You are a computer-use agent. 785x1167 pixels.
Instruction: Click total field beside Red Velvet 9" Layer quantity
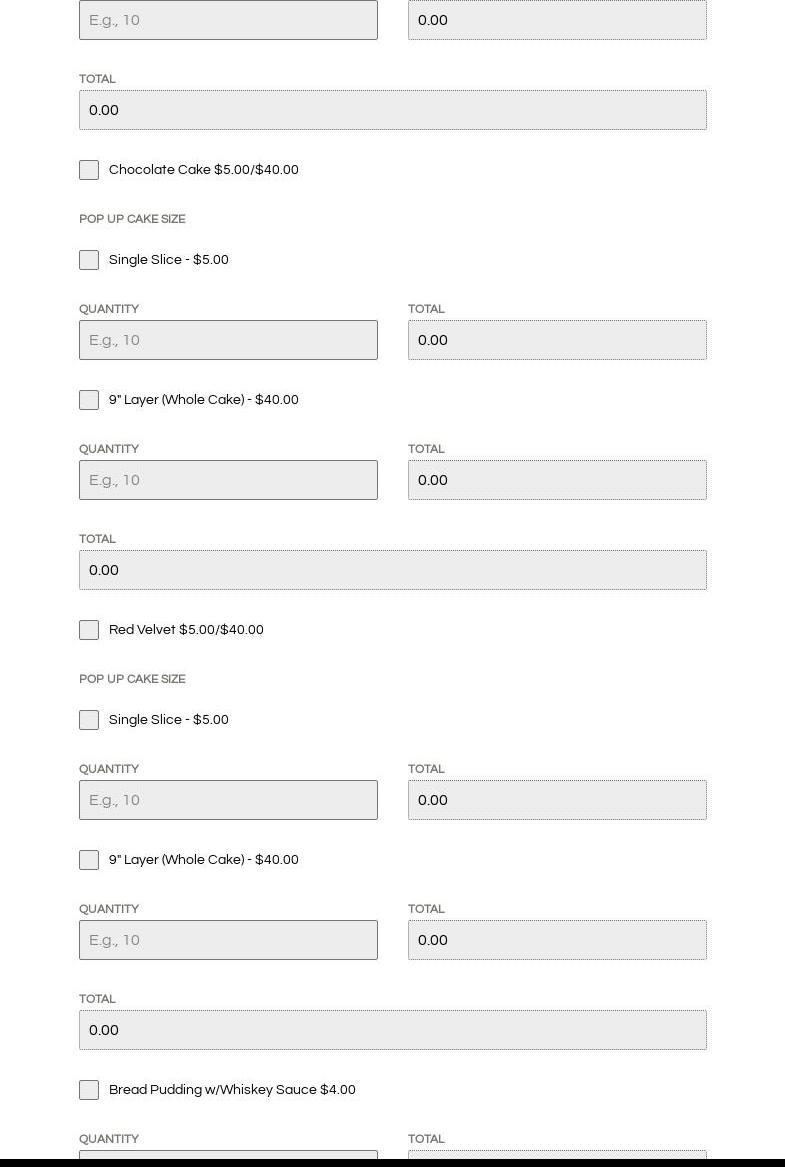click(557, 940)
